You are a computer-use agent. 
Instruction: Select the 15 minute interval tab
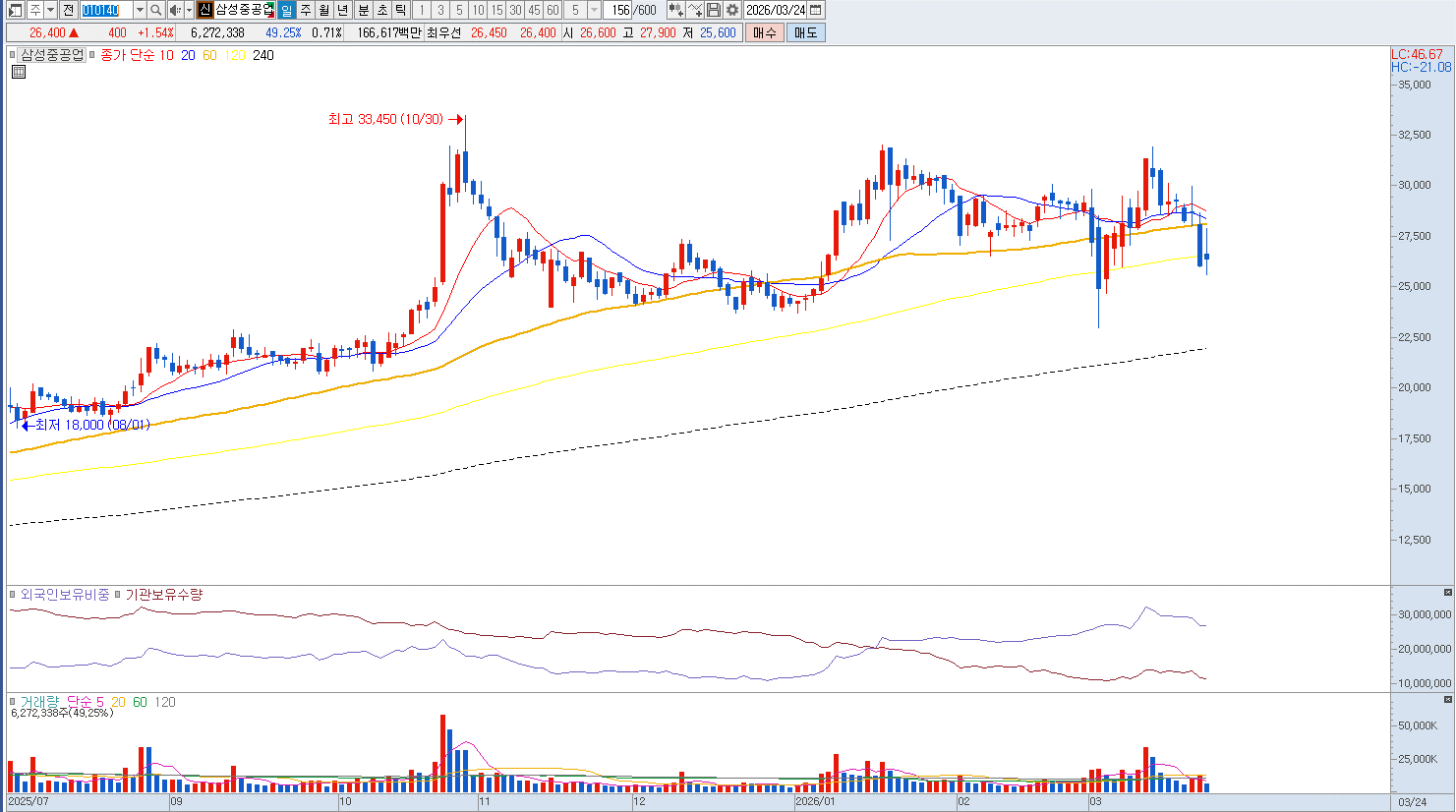pyautogui.click(x=496, y=10)
